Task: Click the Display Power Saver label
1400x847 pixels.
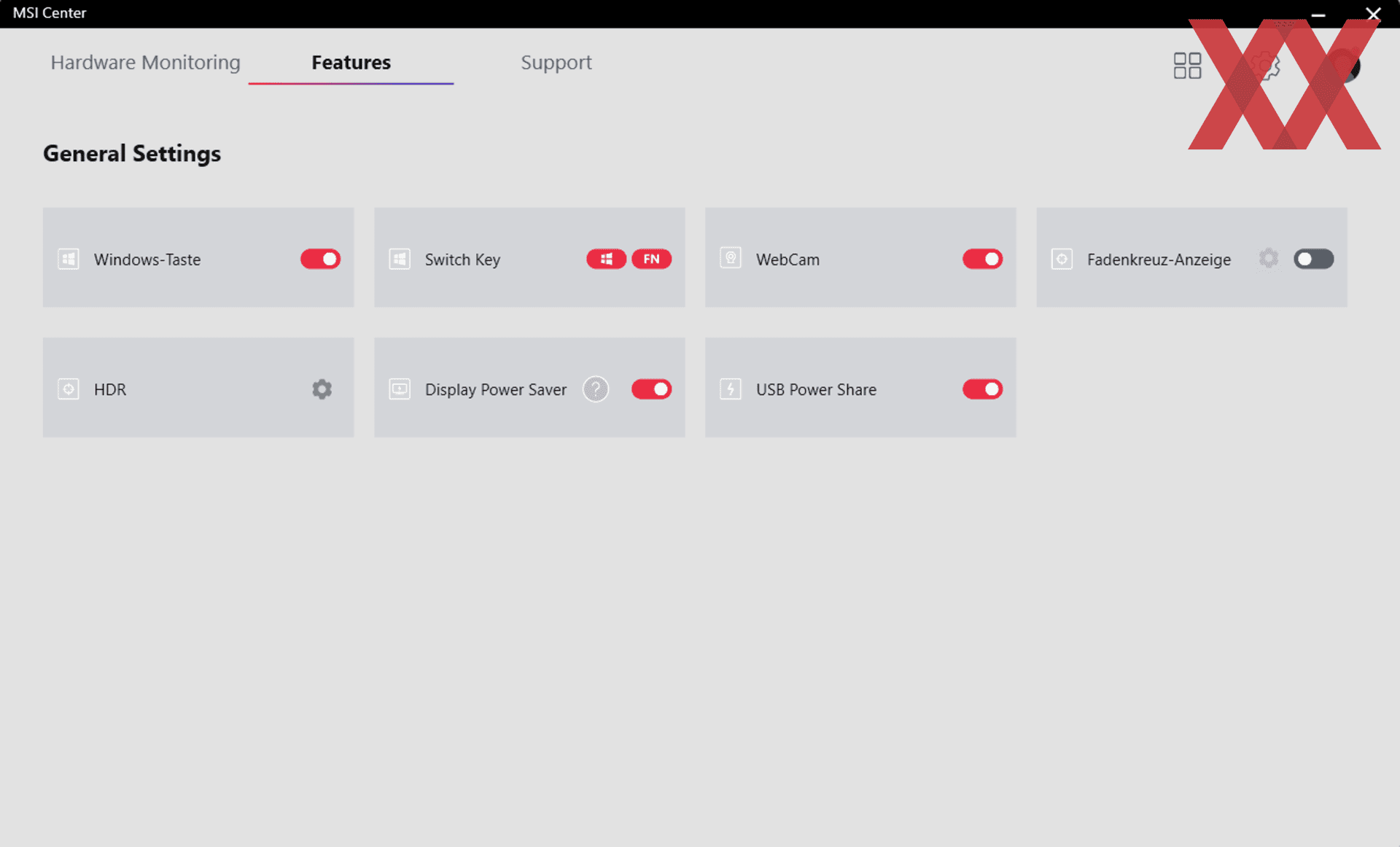Action: click(x=496, y=390)
